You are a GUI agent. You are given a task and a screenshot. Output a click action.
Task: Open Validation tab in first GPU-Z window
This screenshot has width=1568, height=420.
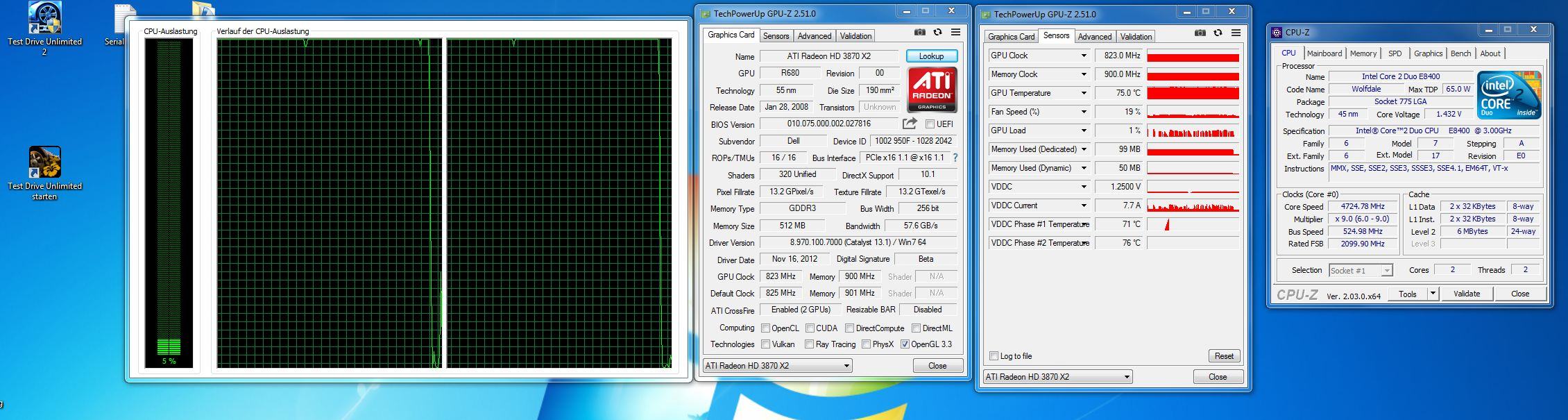pyautogui.click(x=855, y=36)
